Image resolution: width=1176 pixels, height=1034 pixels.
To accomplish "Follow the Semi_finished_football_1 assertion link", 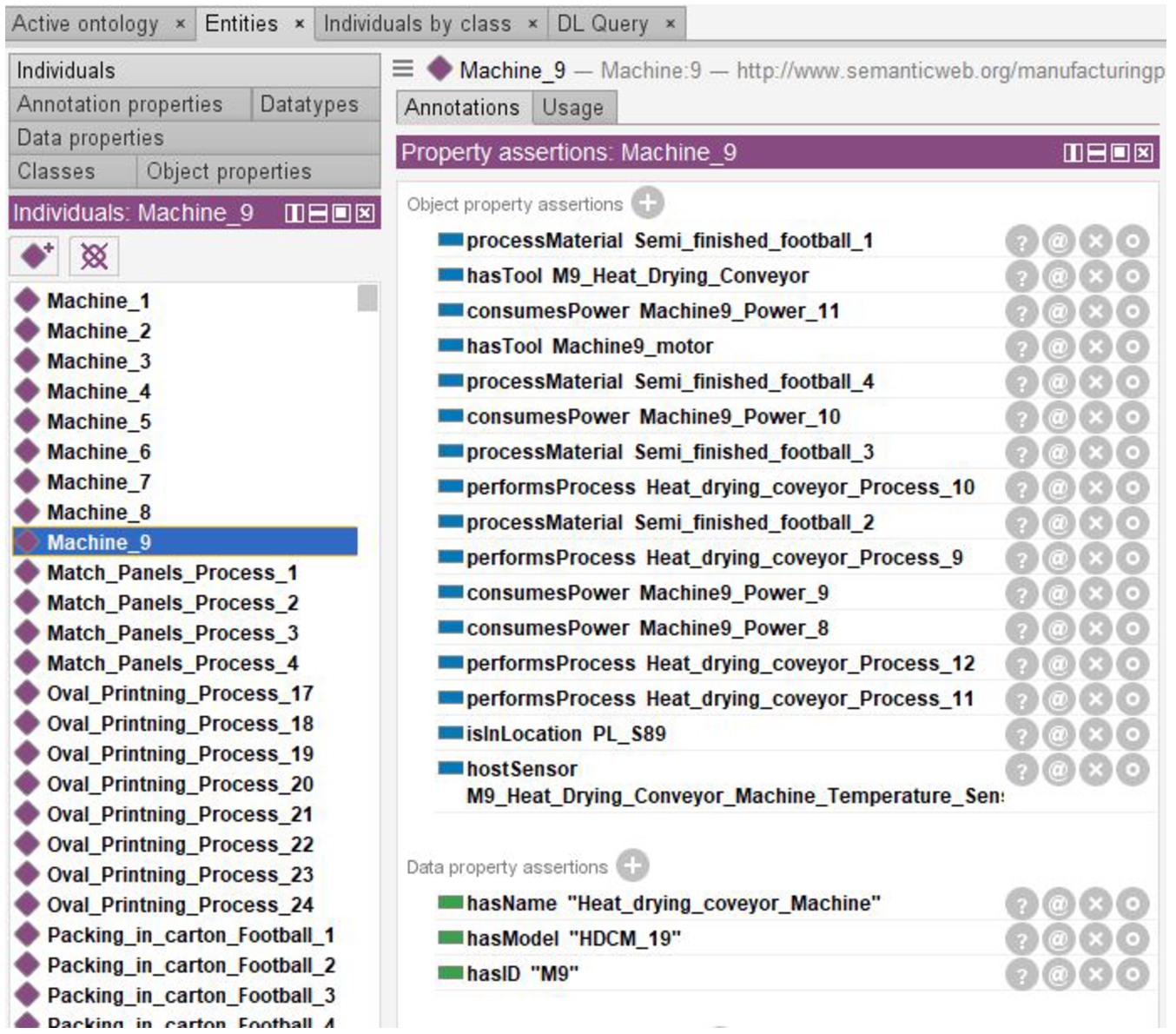I will [753, 241].
